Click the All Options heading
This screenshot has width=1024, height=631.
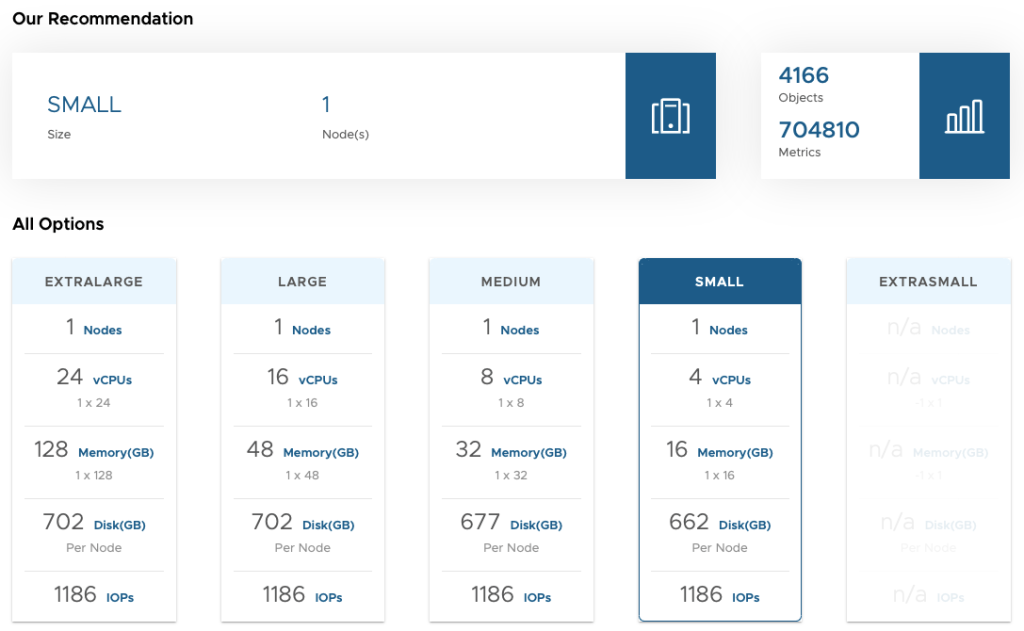58,224
